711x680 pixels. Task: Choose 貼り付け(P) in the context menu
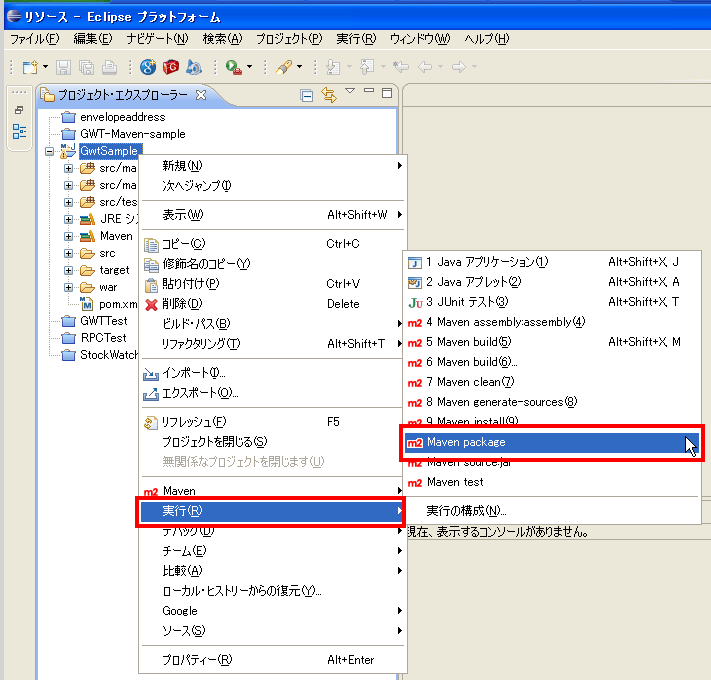(x=272, y=284)
